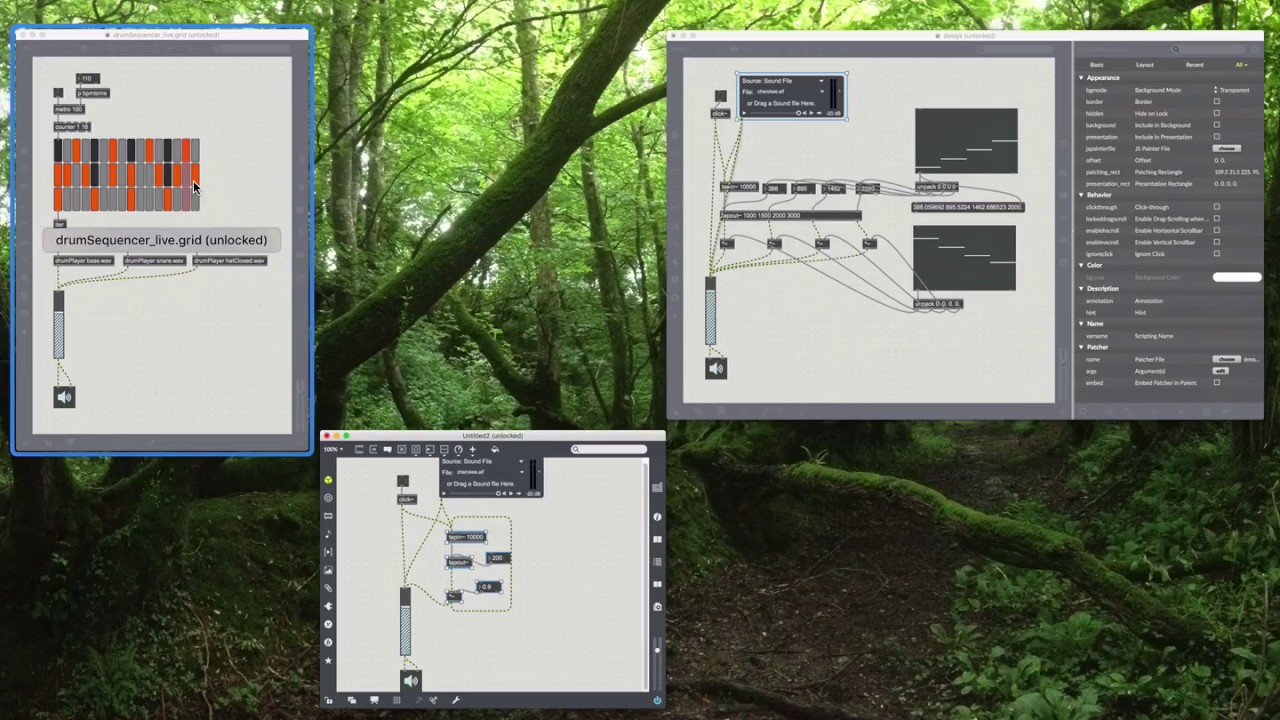Click the search field in the Untitled2 toolbar
Viewport: 1280px width, 720px height.
click(x=608, y=449)
